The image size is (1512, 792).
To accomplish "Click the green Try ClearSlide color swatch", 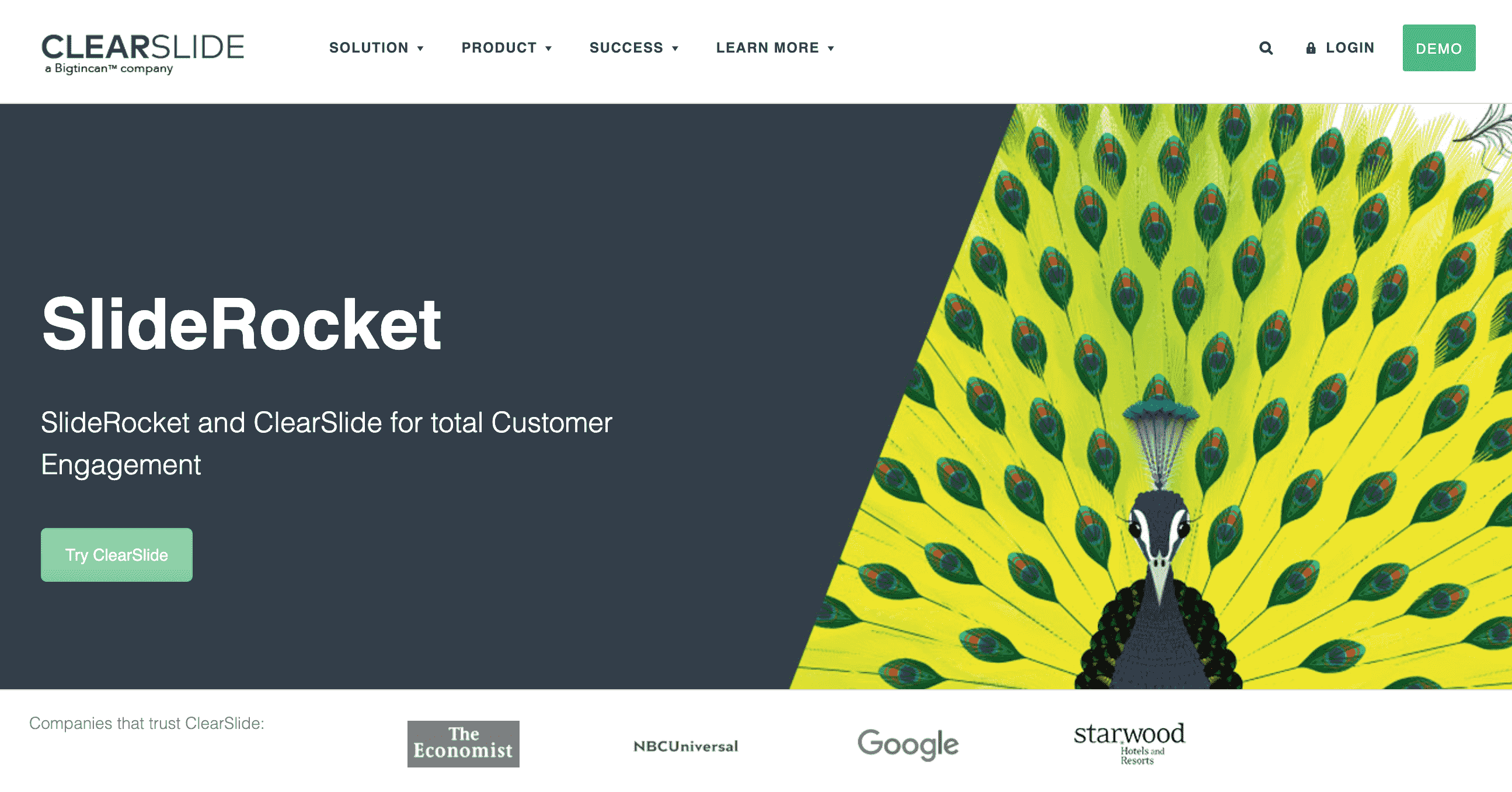I will 116,555.
